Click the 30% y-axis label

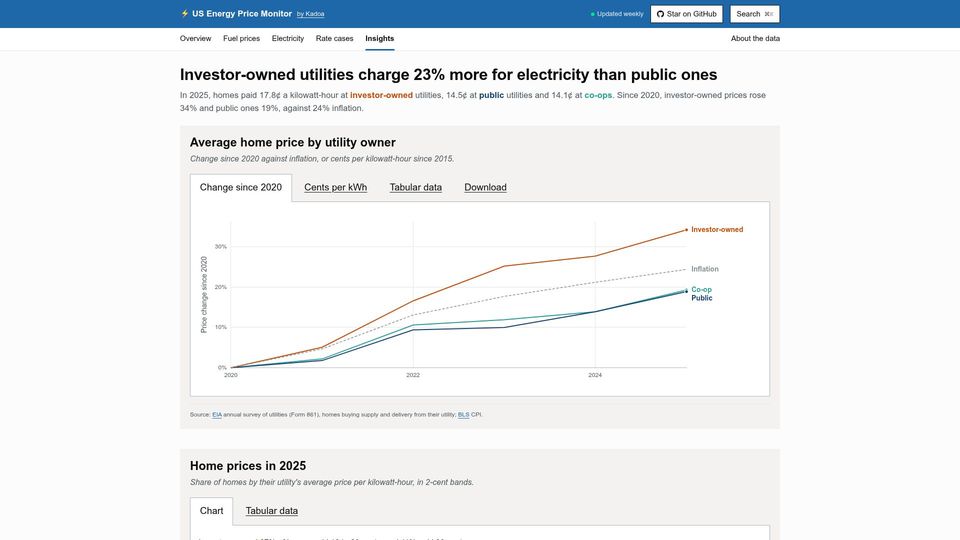(220, 247)
